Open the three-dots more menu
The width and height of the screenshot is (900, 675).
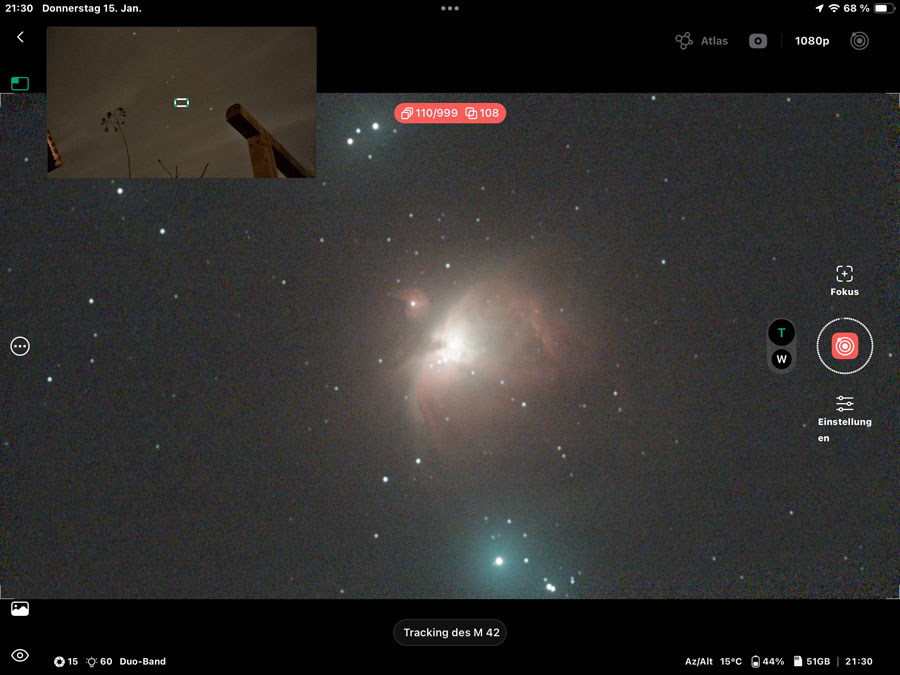coord(20,346)
